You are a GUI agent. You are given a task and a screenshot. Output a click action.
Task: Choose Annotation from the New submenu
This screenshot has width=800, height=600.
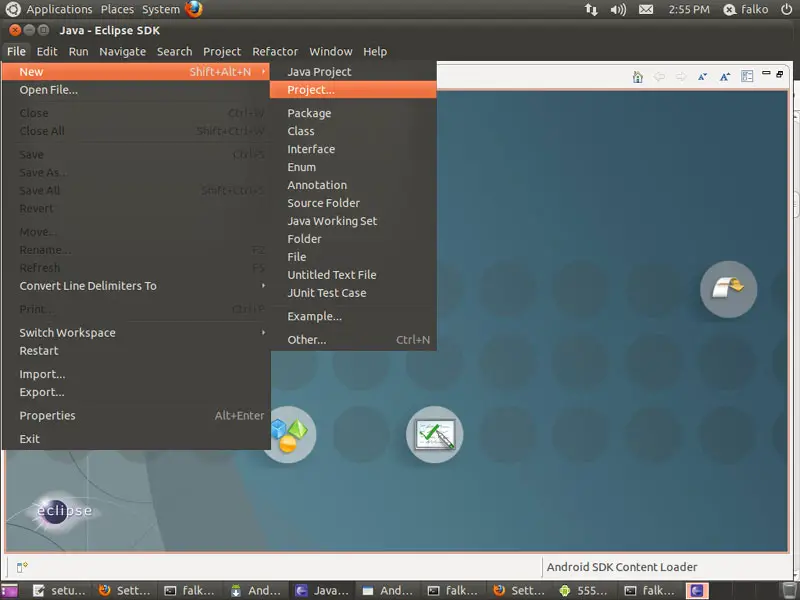353,185
